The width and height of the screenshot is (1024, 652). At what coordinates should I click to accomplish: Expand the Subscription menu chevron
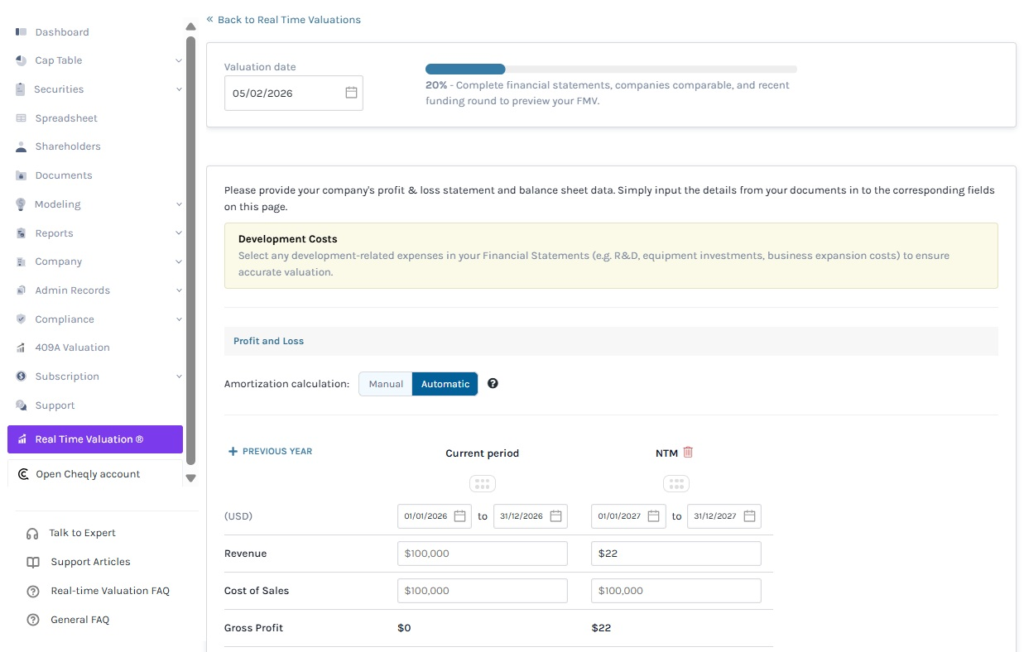click(x=178, y=376)
